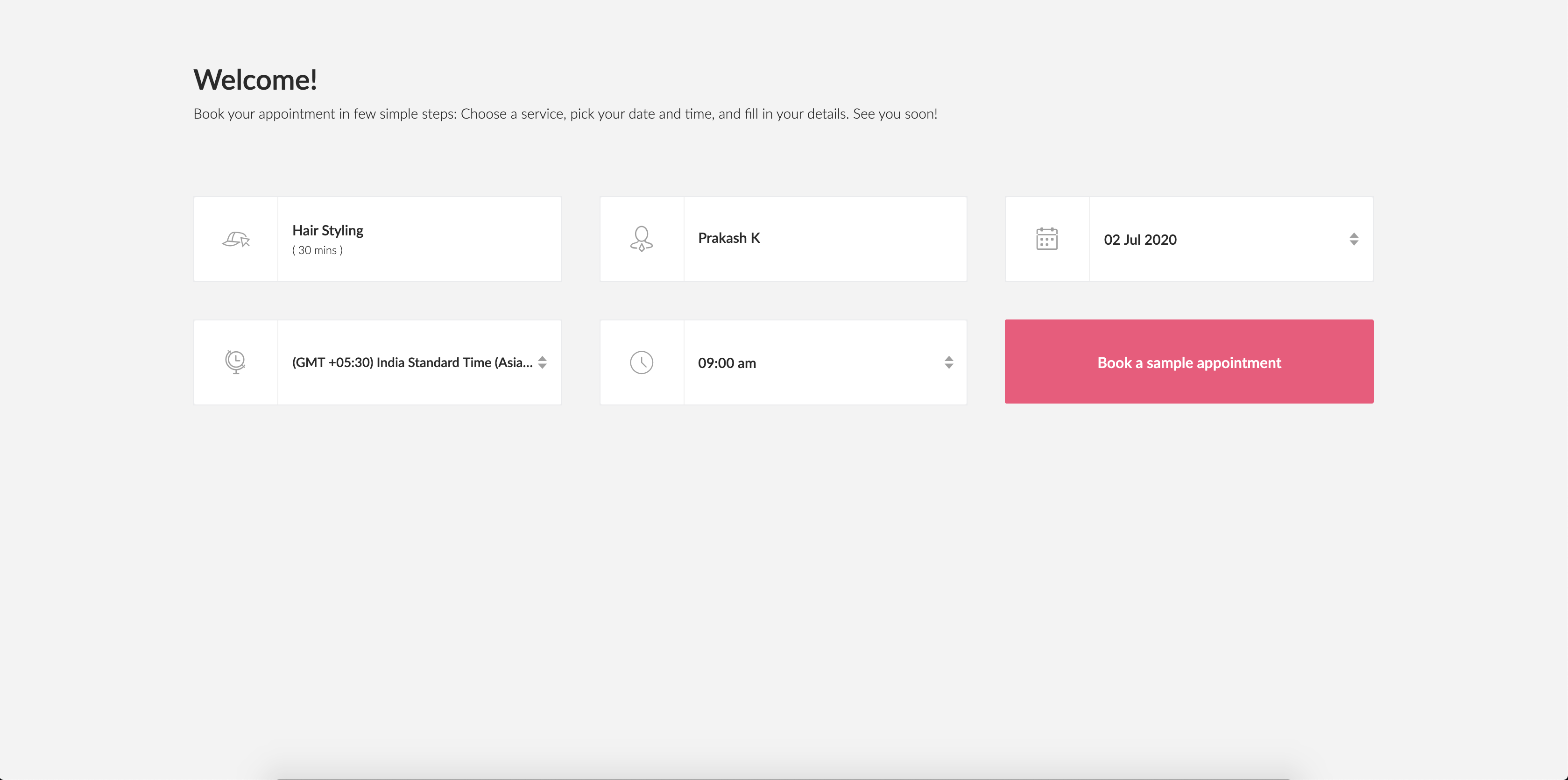Image resolution: width=1568 pixels, height=780 pixels.
Task: Click the Welcome! heading
Action: [255, 80]
